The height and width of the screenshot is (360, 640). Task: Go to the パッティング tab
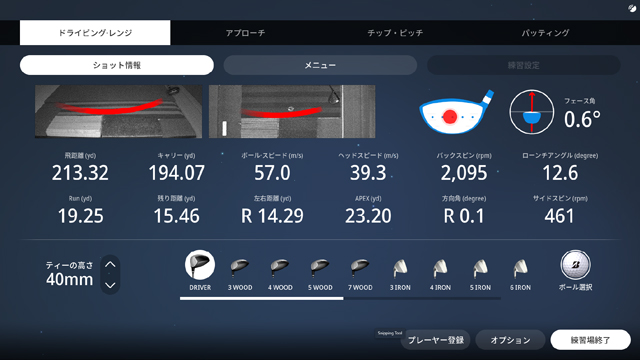[x=545, y=33]
